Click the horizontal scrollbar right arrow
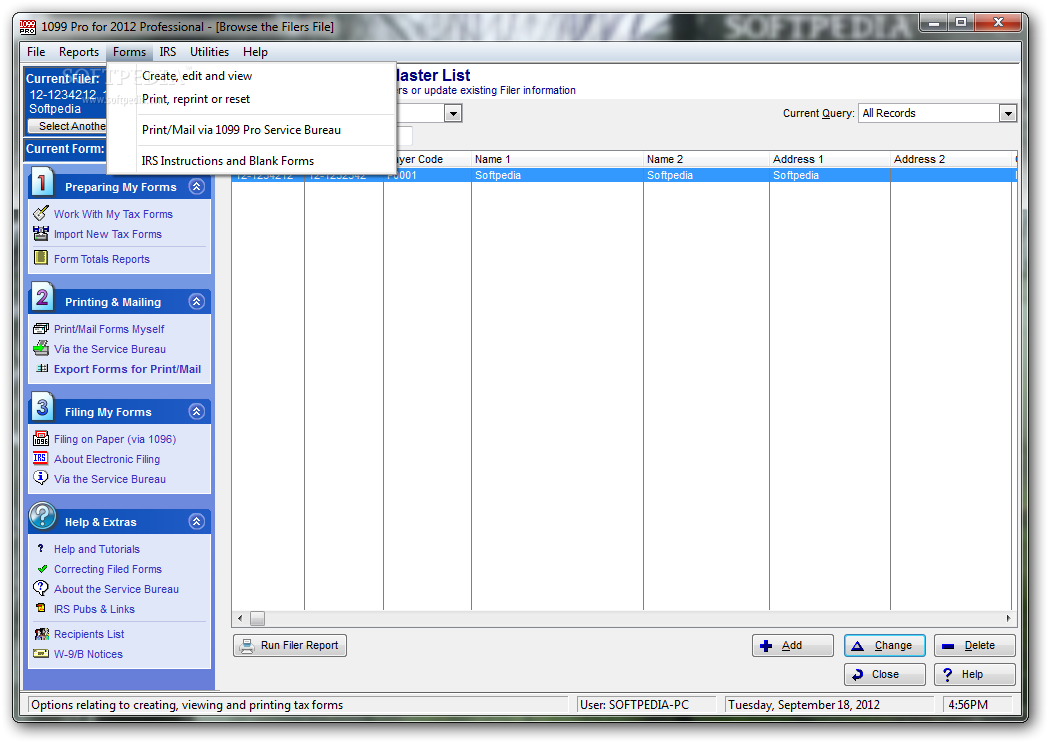 pyautogui.click(x=1009, y=619)
